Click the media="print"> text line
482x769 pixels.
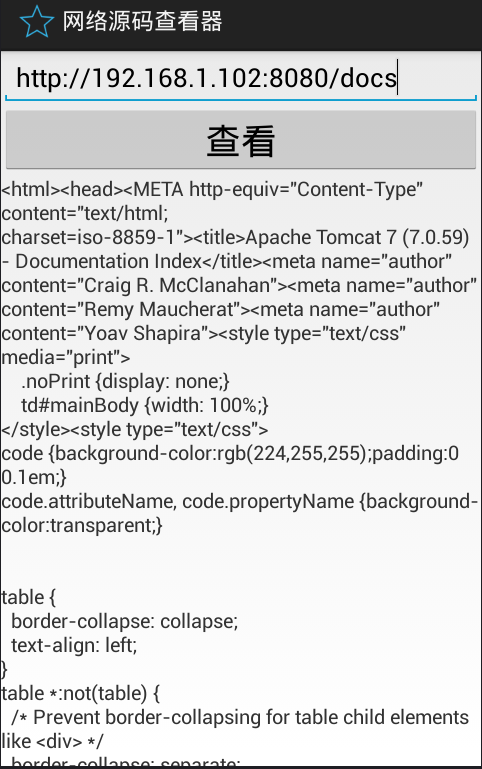(x=66, y=358)
